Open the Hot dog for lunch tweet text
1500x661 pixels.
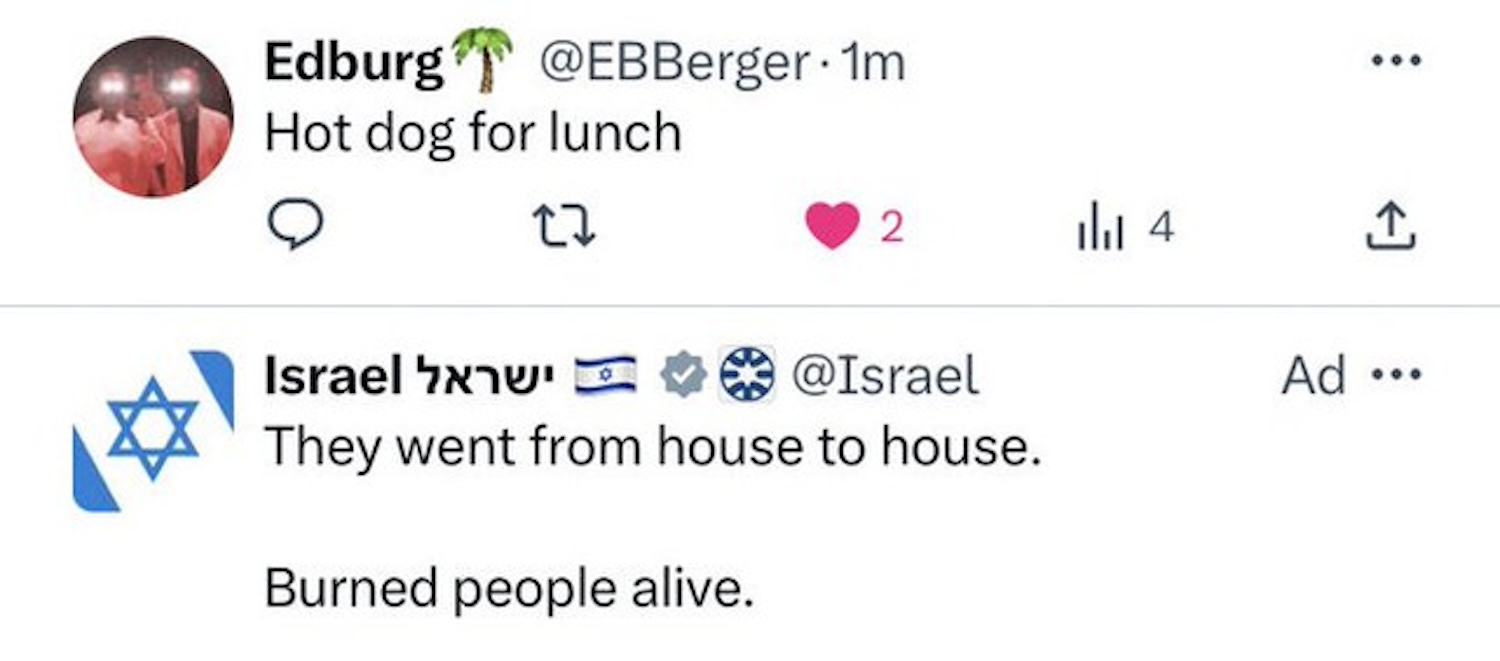[472, 133]
